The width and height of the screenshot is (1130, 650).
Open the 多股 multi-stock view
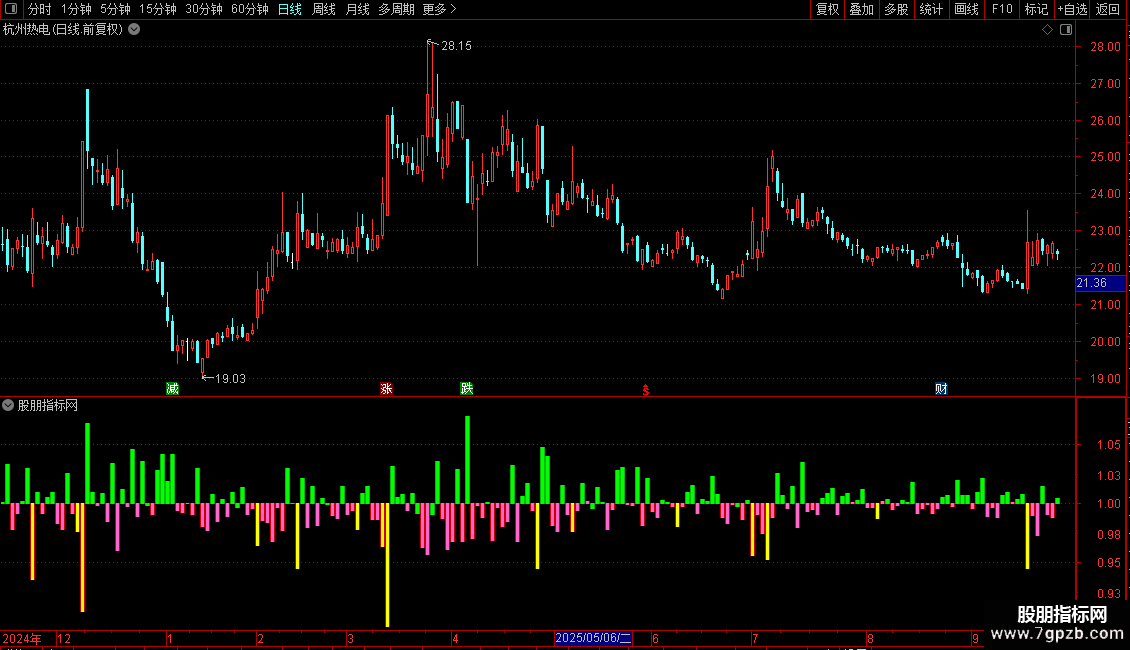coord(896,9)
